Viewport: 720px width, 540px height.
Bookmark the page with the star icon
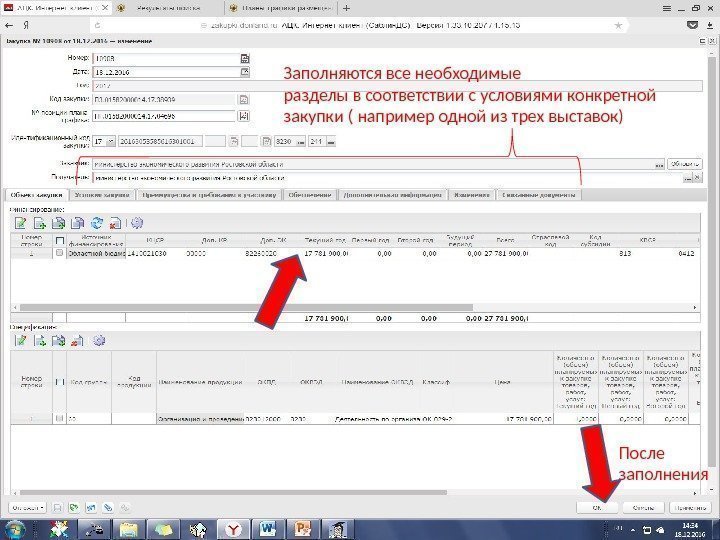click(x=618, y=25)
